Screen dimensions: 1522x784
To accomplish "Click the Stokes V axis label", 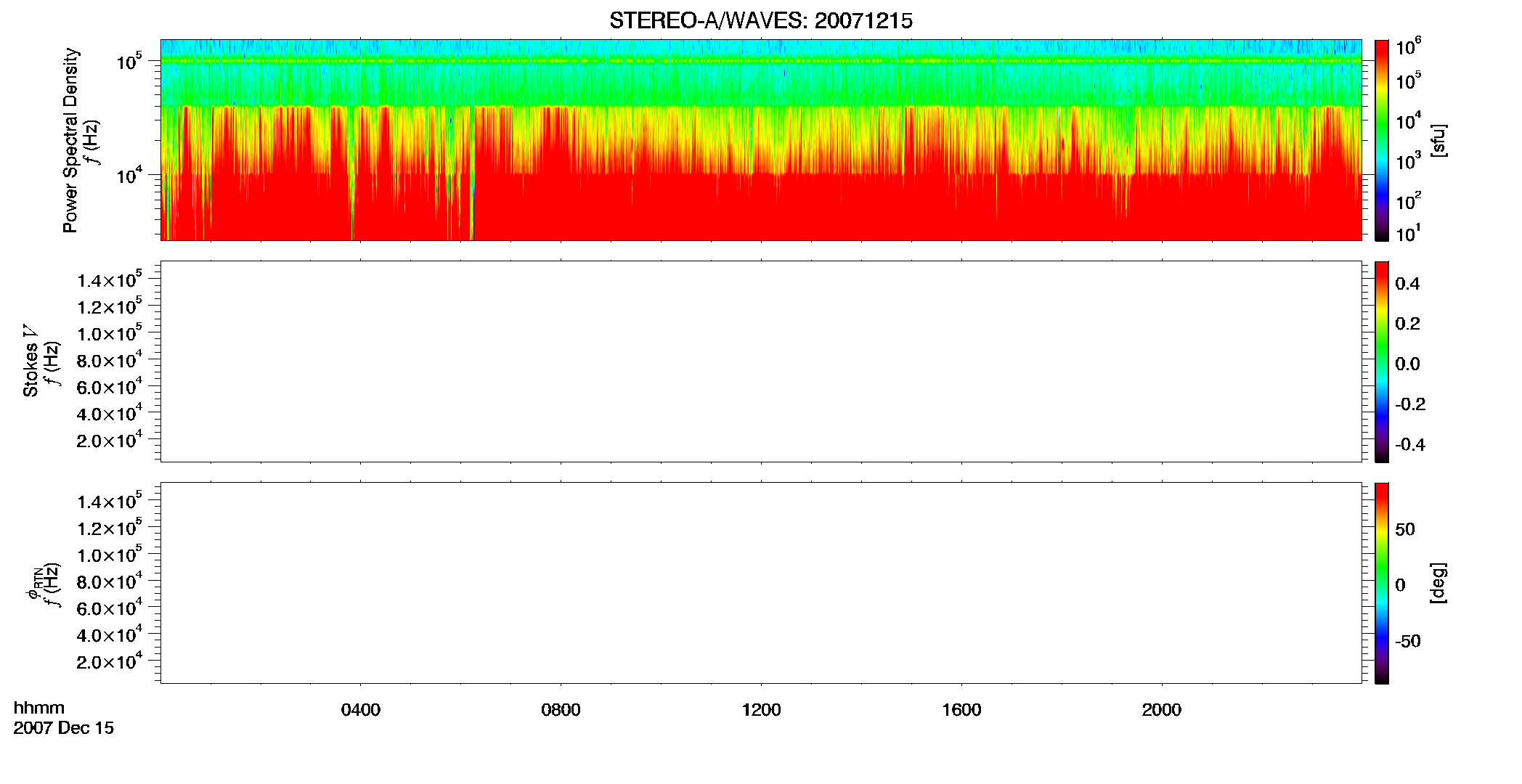I will point(30,361).
